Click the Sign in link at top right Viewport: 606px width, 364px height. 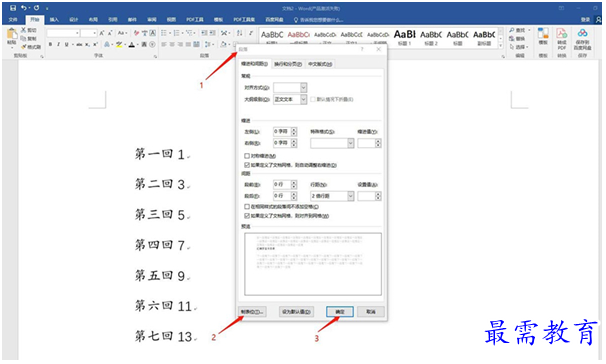(586, 19)
